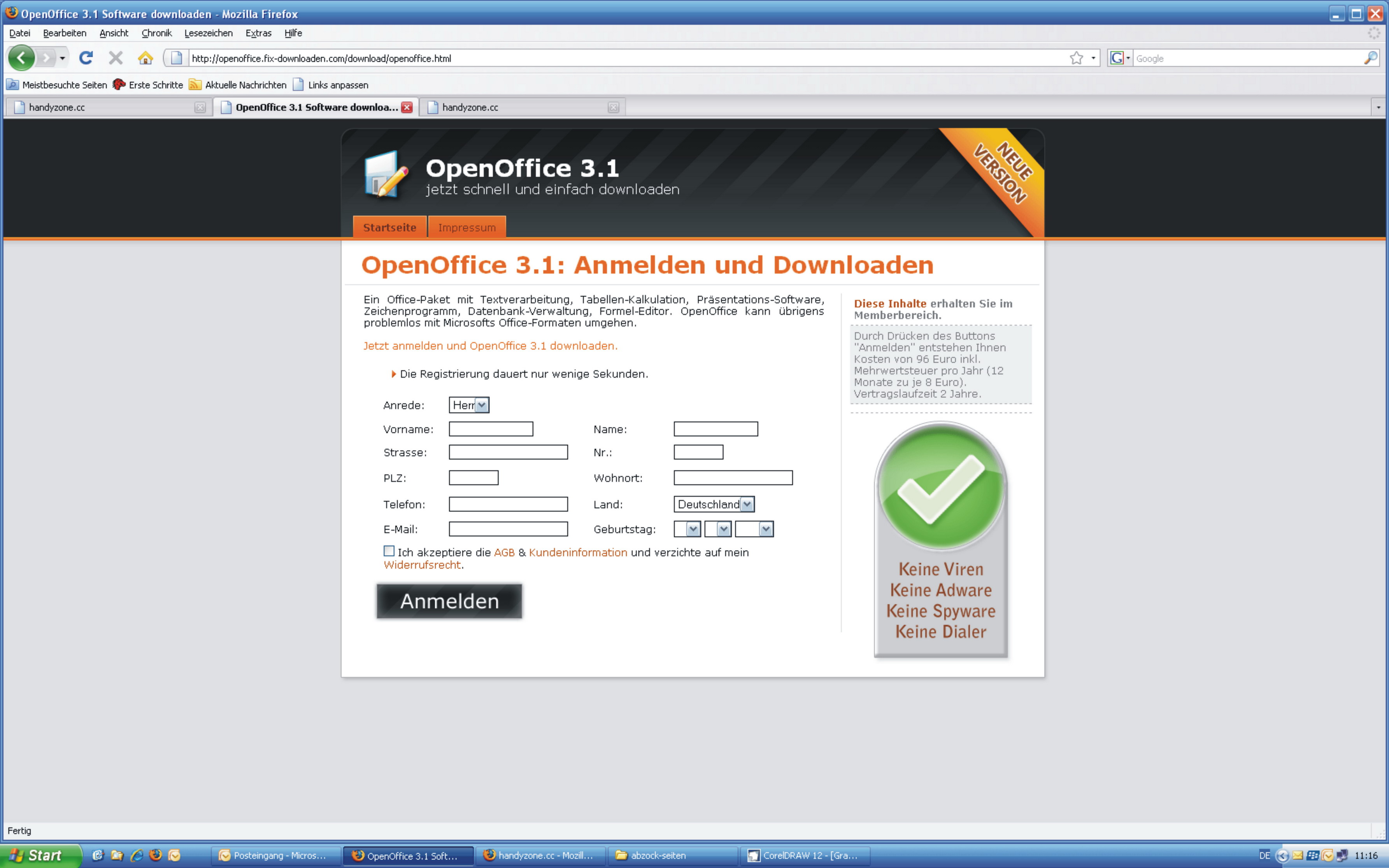Viewport: 1389px width, 868px height.
Task: Click the Firefox back navigation arrow
Action: [21, 58]
